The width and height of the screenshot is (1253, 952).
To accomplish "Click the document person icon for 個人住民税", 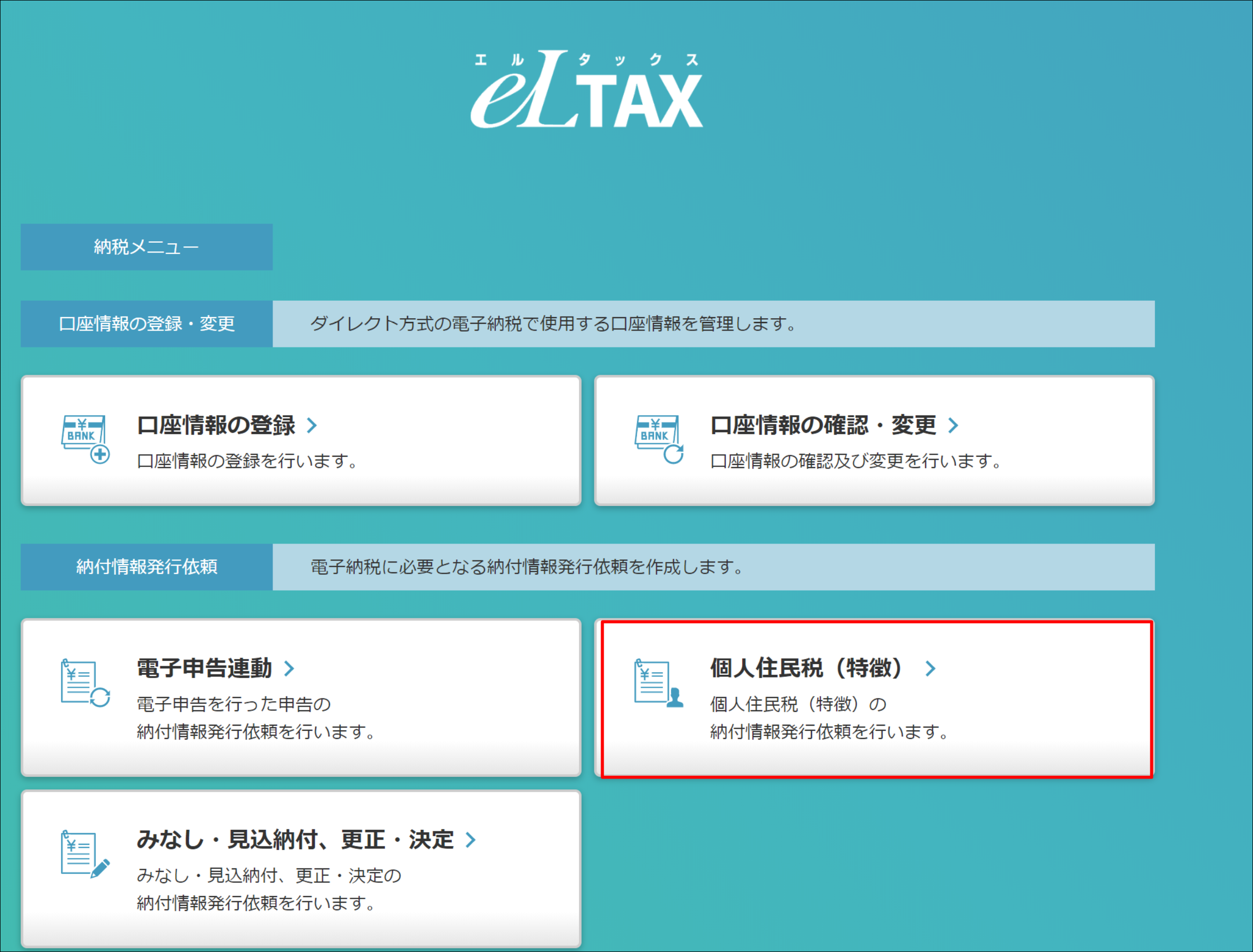I will (659, 684).
